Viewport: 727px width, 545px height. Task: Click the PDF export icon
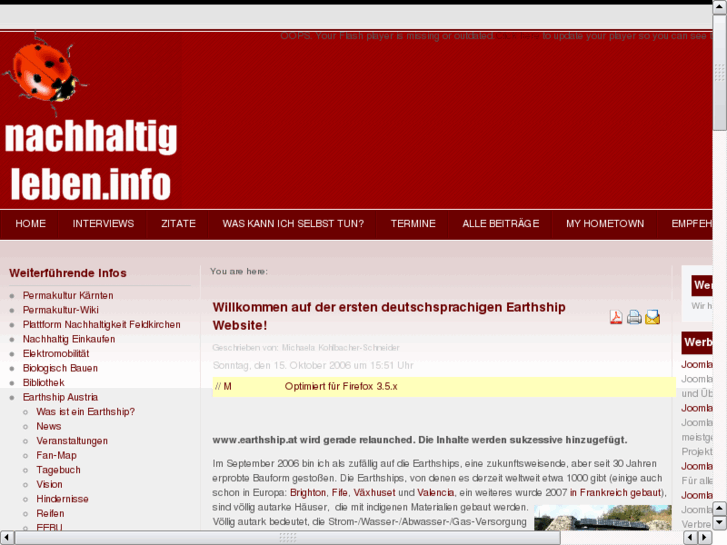click(x=616, y=317)
